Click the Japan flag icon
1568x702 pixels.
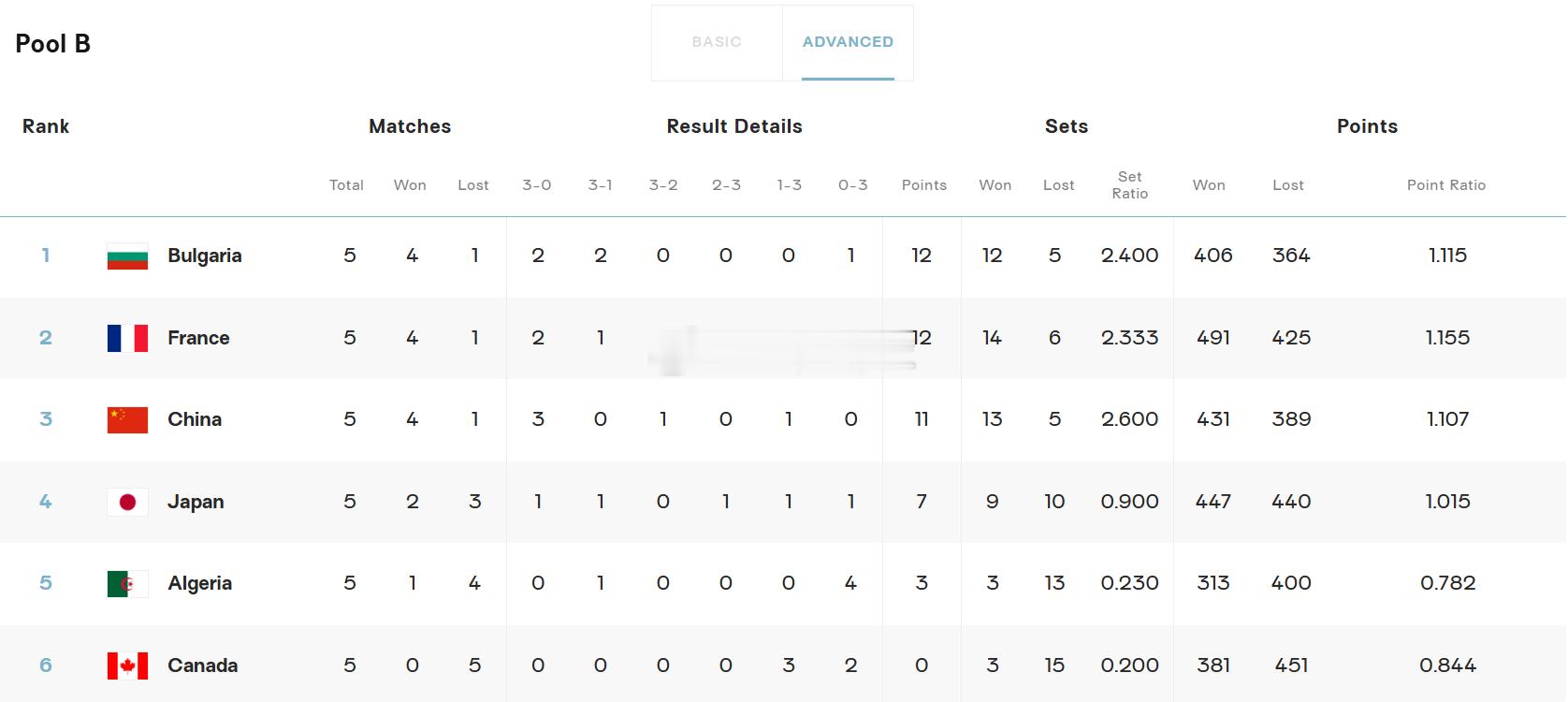tap(127, 502)
